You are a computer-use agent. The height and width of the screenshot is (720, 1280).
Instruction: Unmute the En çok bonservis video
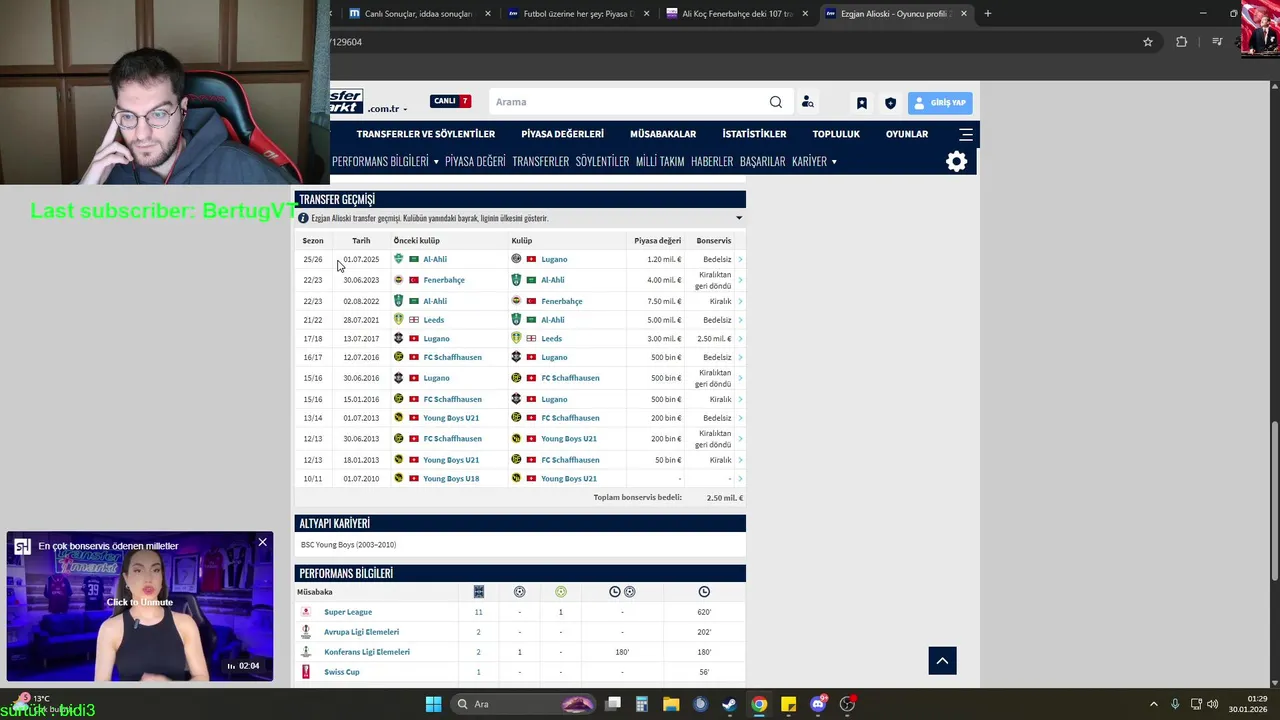pyautogui.click(x=140, y=602)
